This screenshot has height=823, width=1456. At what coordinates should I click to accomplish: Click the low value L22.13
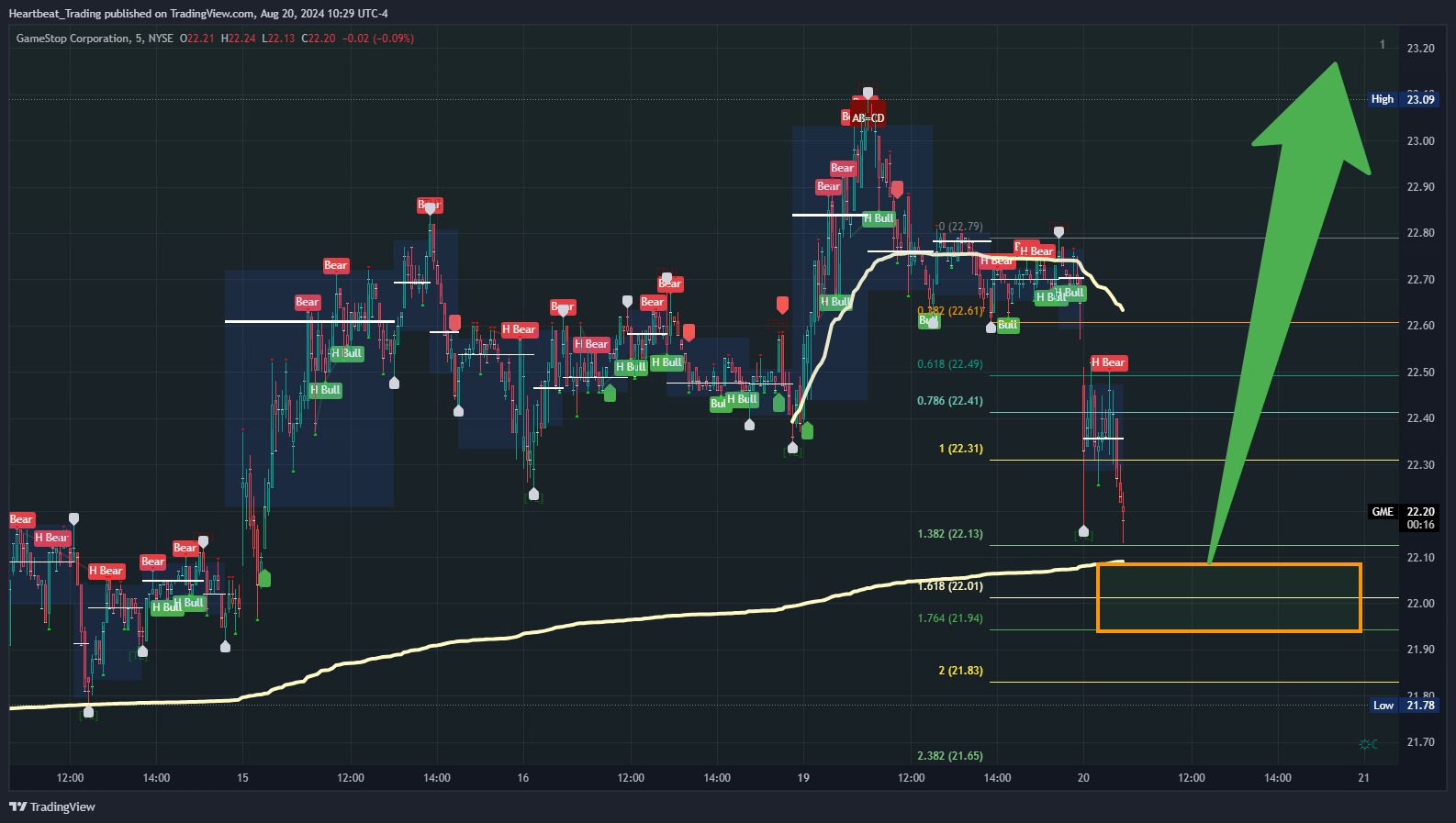tap(278, 39)
